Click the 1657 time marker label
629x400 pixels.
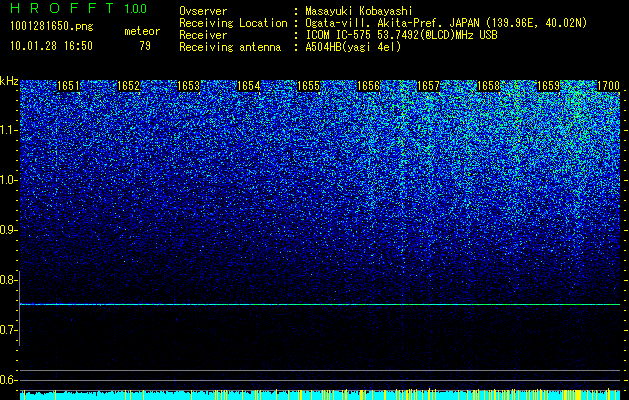(x=428, y=86)
